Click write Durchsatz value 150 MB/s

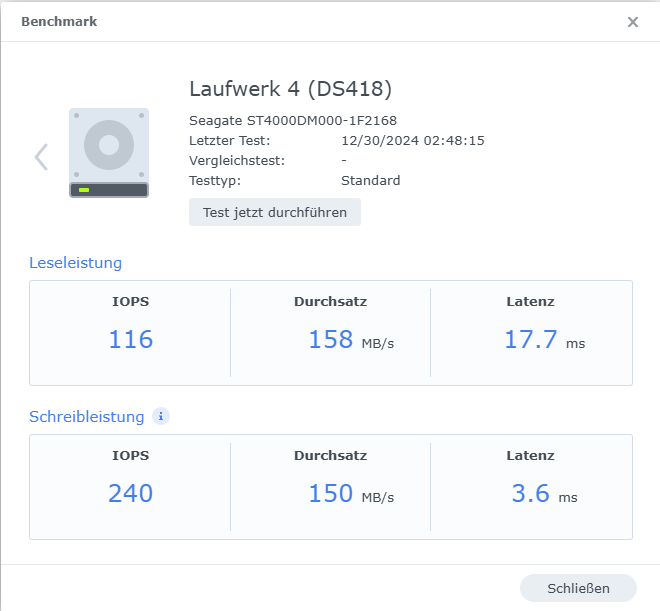351,494
